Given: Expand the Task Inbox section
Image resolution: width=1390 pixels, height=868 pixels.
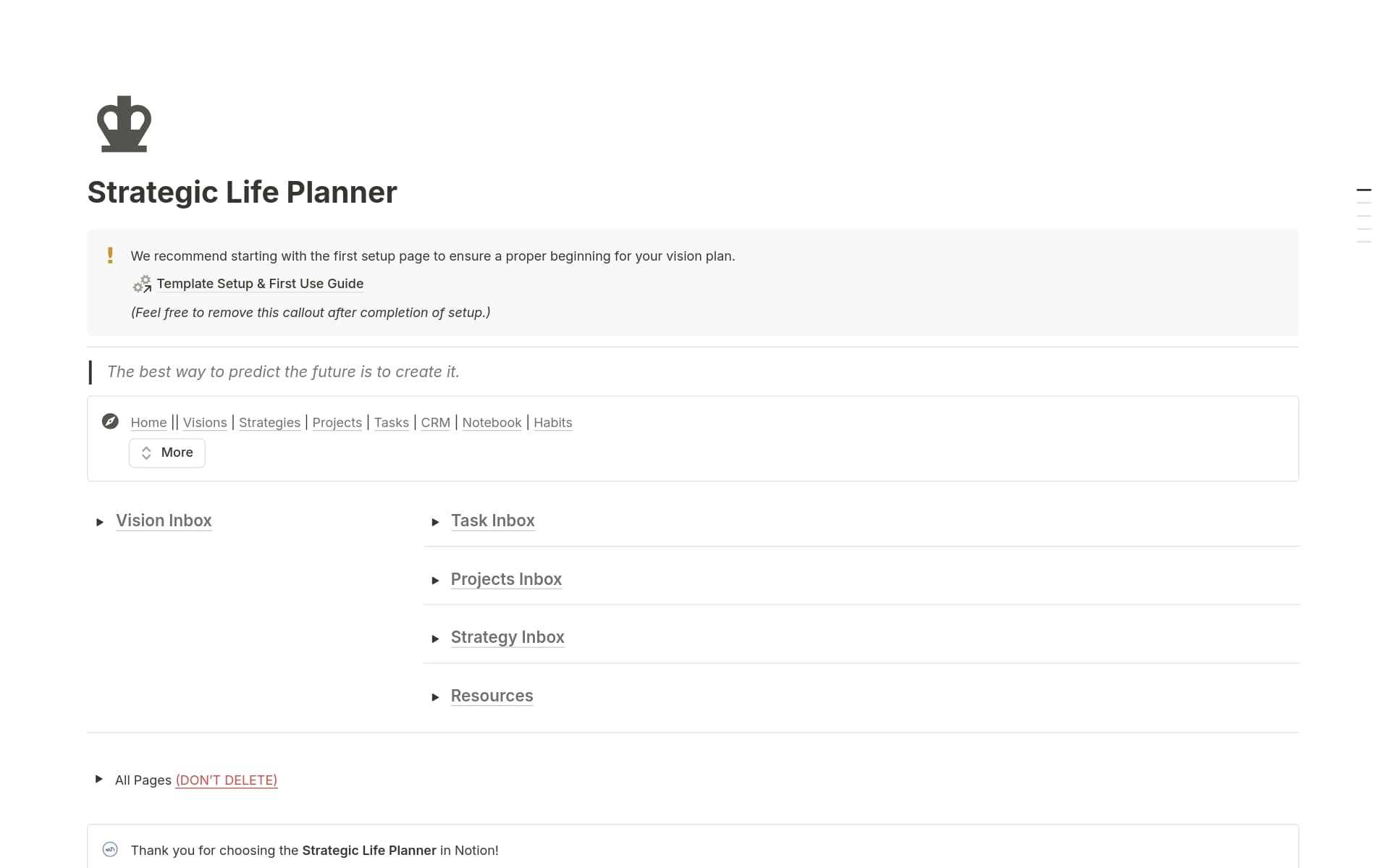Looking at the screenshot, I should coord(436,521).
